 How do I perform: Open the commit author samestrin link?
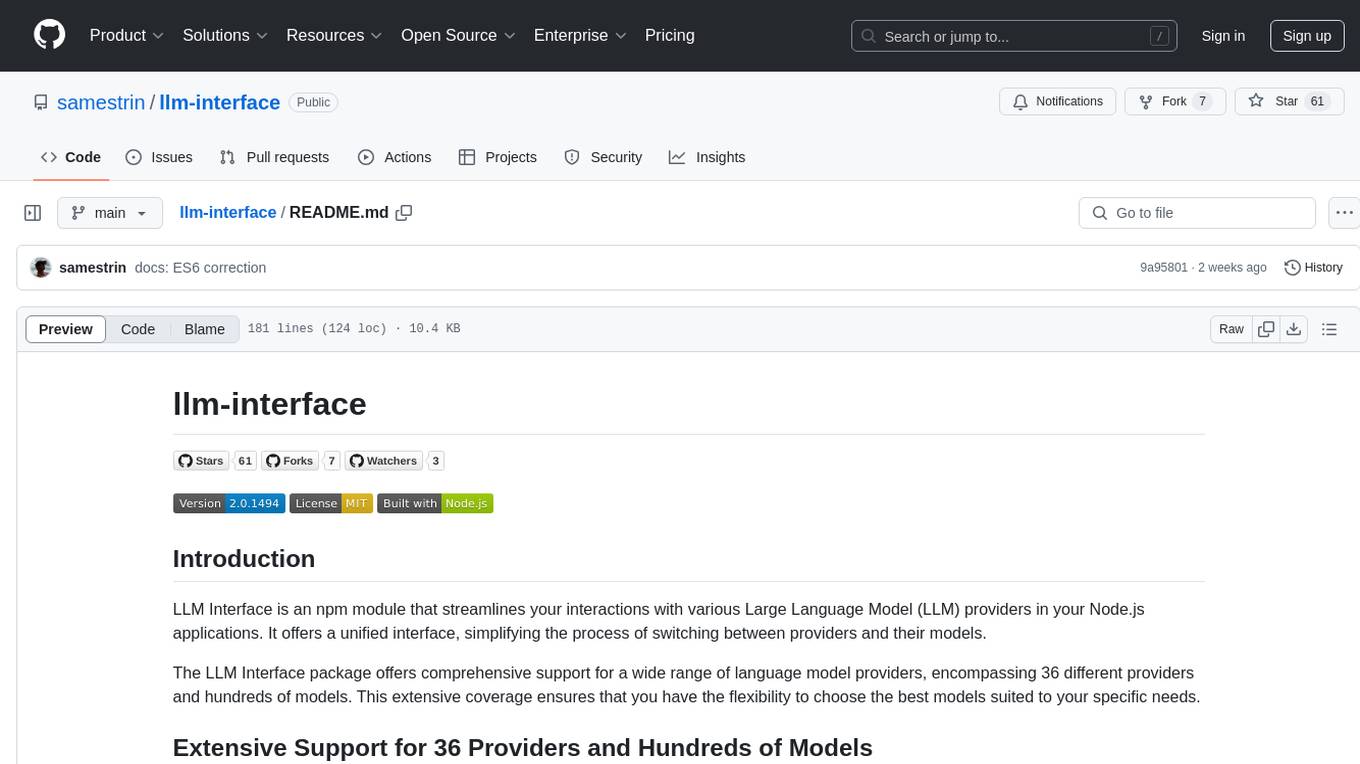[x=93, y=268]
